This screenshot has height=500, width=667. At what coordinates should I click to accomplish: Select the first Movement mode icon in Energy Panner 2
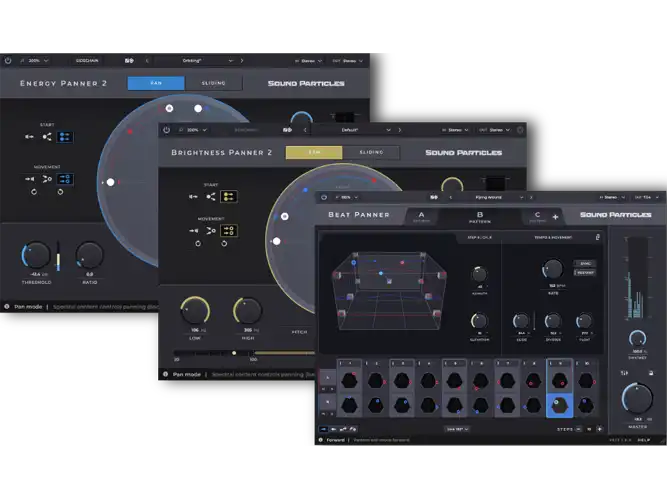tap(29, 179)
